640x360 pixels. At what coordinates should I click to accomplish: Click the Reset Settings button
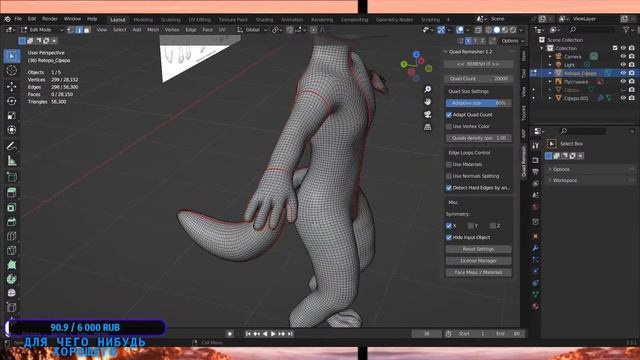click(x=478, y=249)
